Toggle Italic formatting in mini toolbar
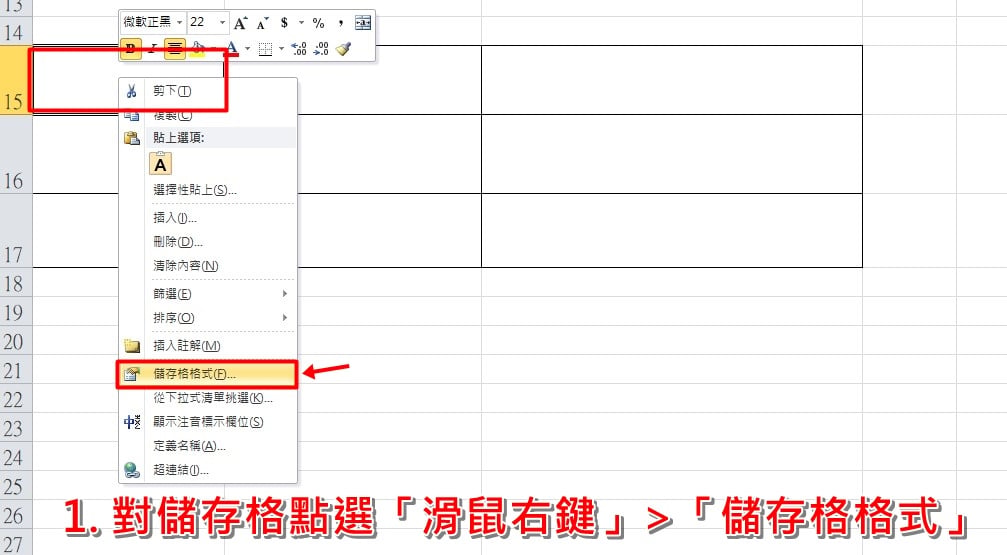The height and width of the screenshot is (555, 1007). (153, 48)
